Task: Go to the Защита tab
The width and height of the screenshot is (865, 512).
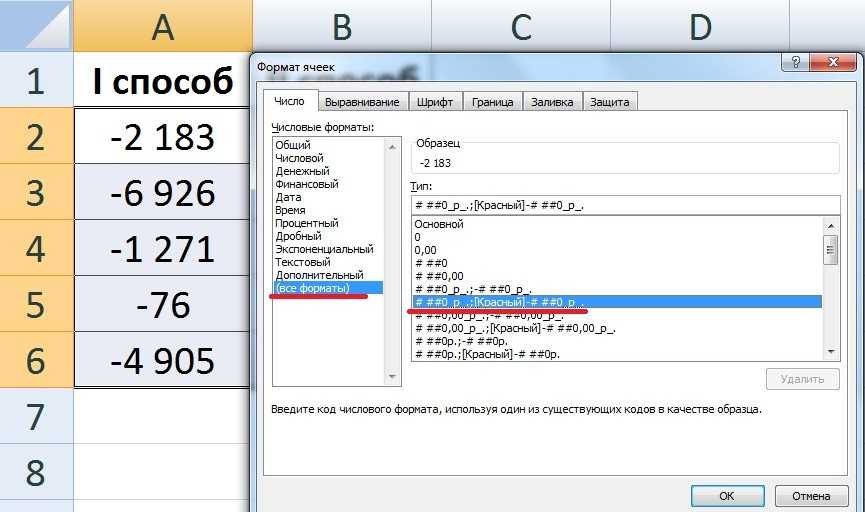Action: click(x=609, y=102)
